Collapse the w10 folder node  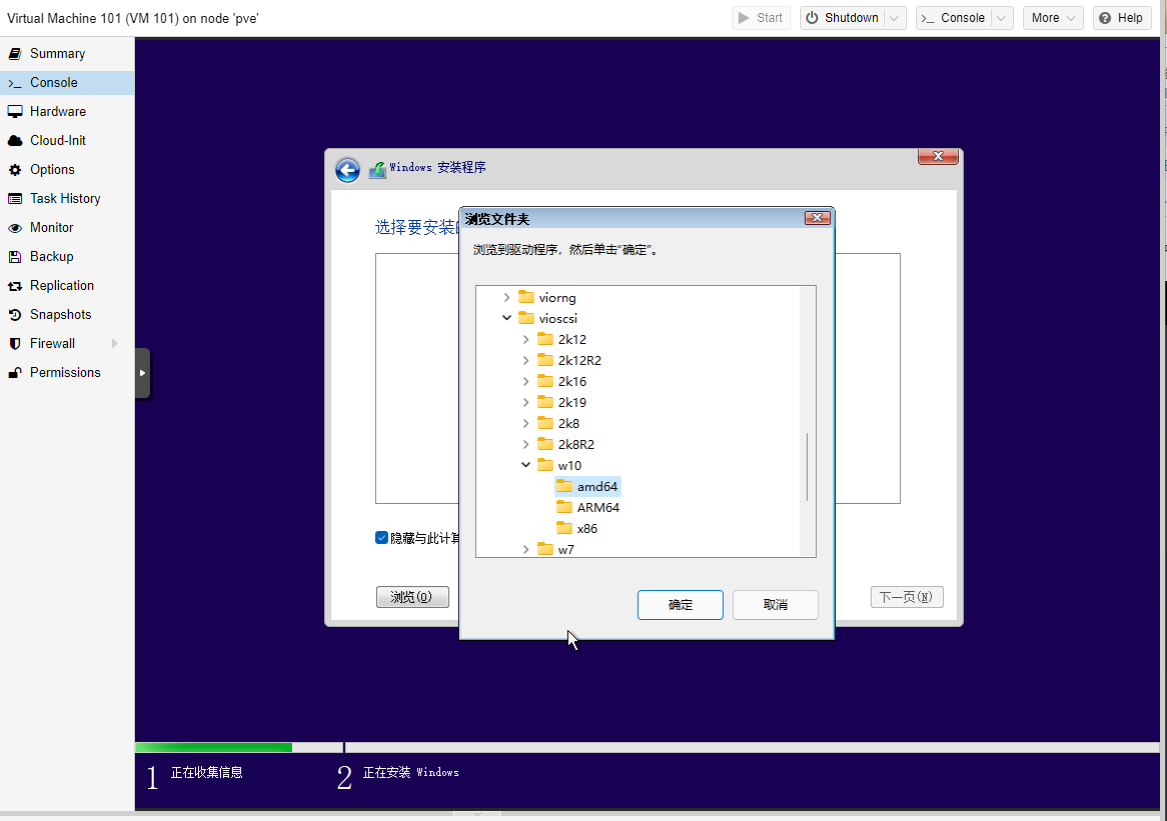[526, 464]
